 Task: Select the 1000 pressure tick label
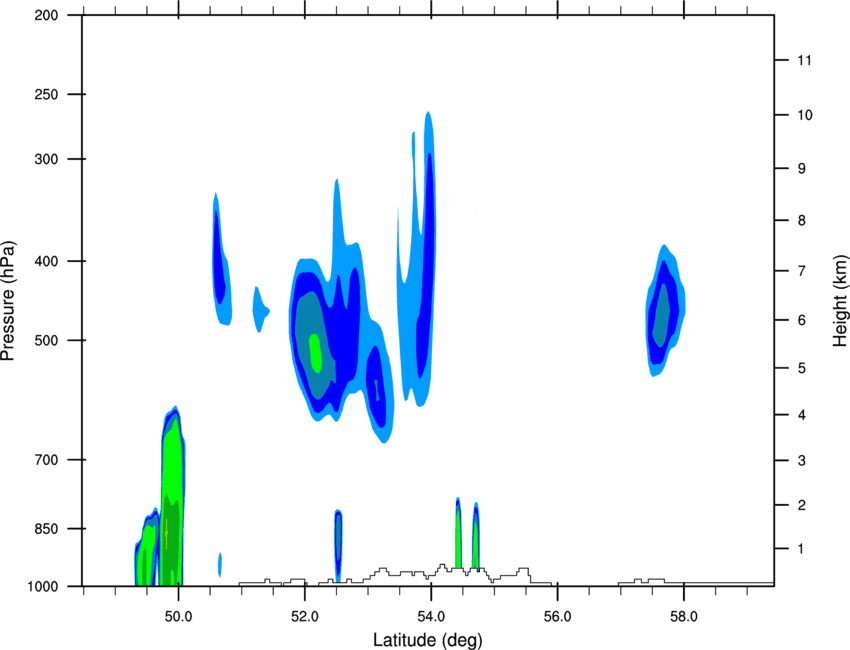click(x=42, y=587)
